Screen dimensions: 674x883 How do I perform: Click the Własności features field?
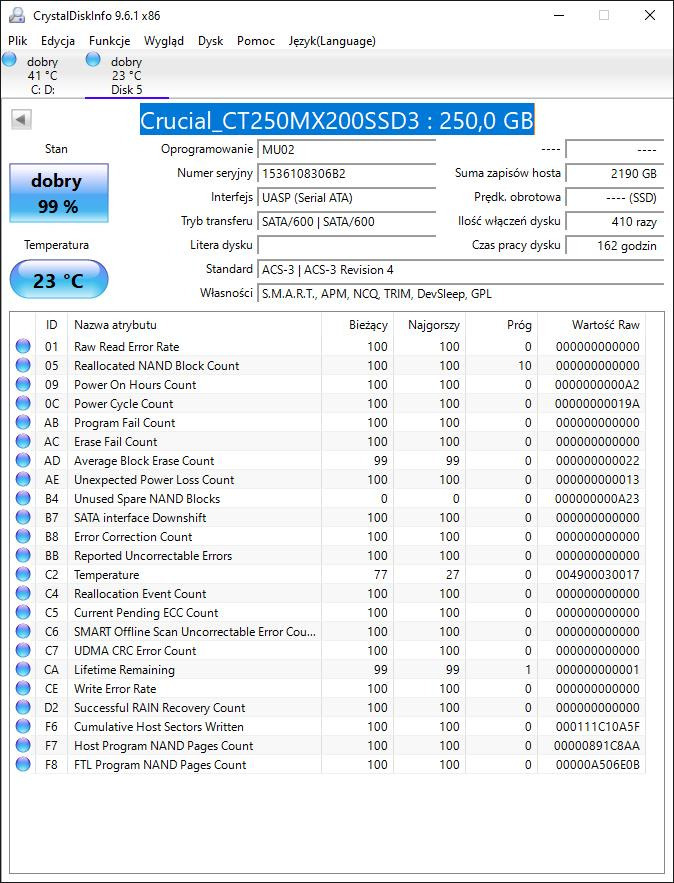point(461,294)
